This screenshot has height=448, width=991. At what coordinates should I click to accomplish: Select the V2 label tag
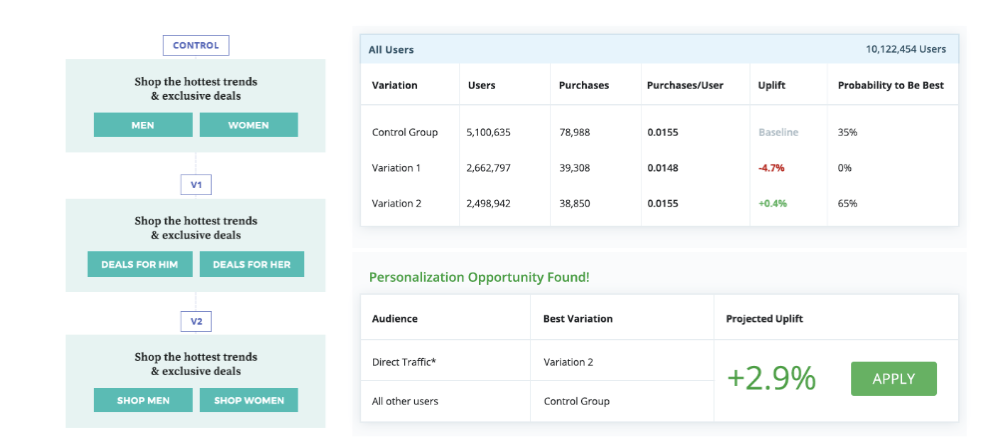196,322
